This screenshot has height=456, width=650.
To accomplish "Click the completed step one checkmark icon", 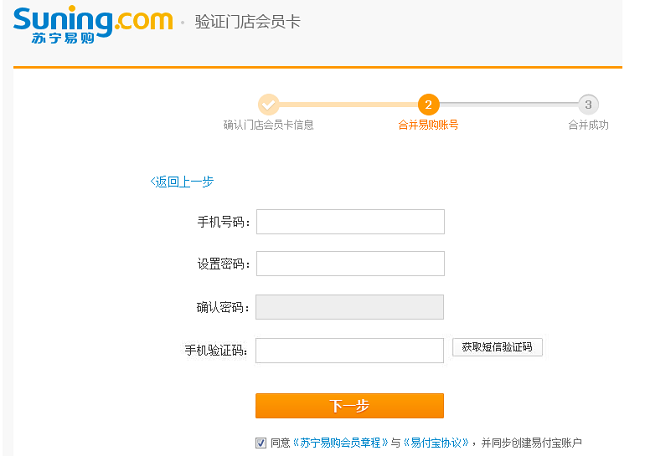I will point(269,104).
